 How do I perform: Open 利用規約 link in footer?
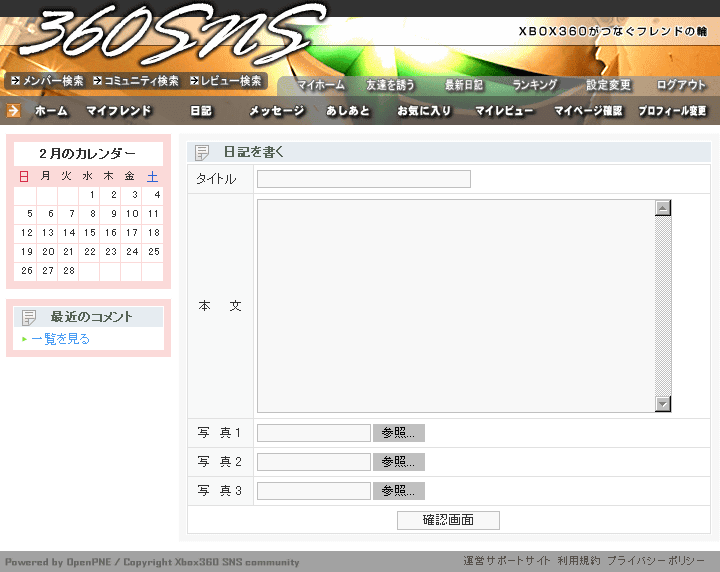coord(578,561)
